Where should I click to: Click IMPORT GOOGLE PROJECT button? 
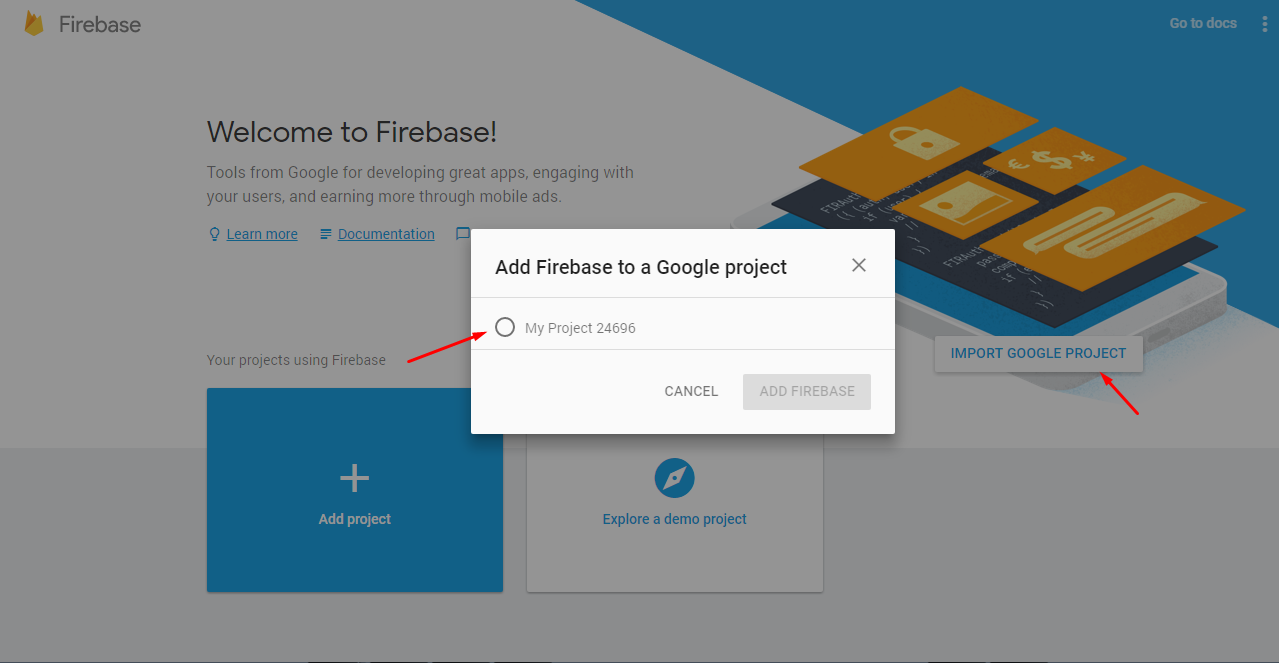[1038, 353]
